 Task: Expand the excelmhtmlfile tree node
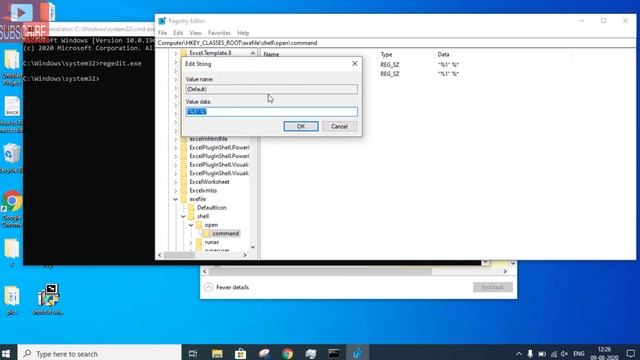coord(176,139)
